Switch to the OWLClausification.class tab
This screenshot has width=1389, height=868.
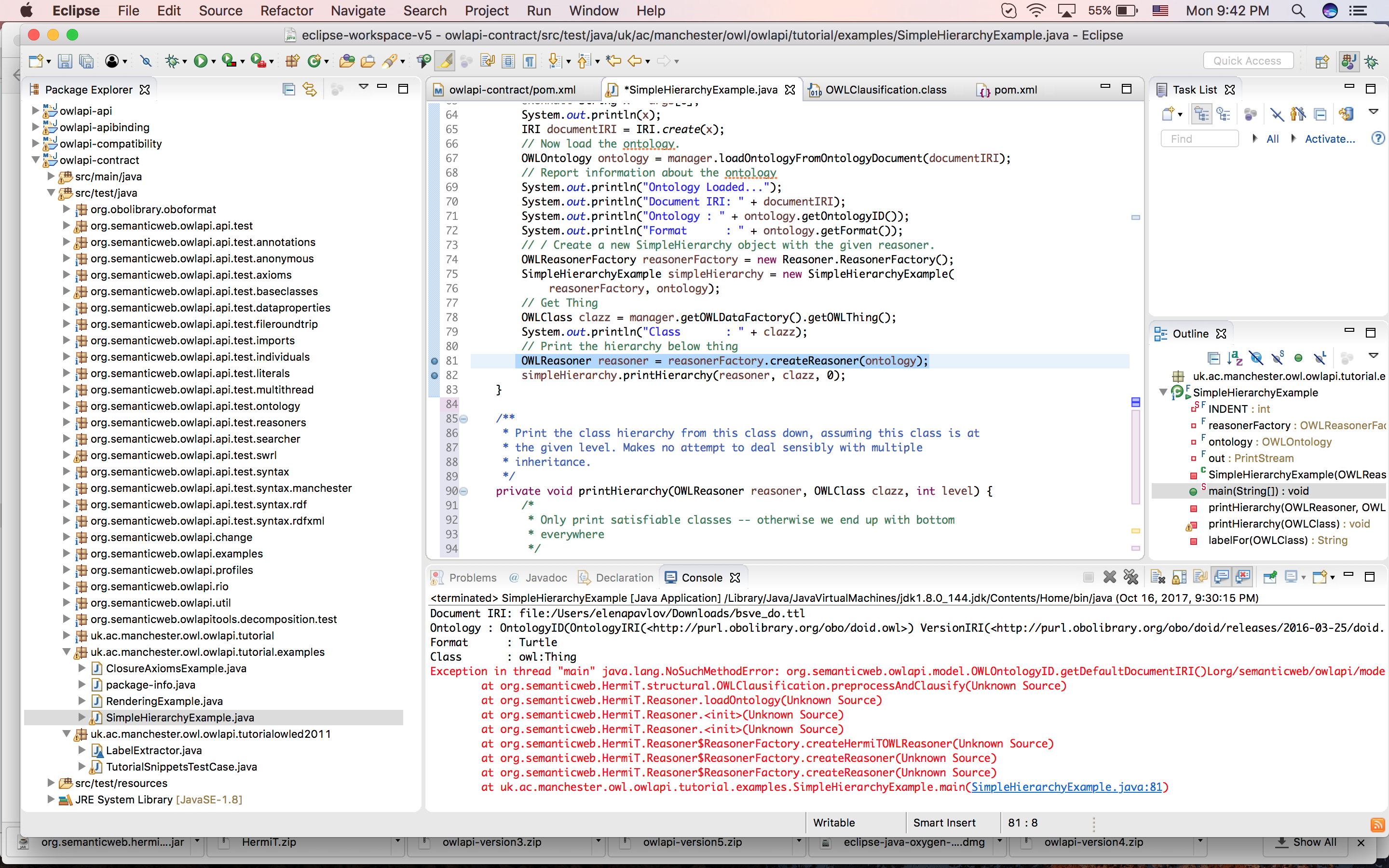point(885,90)
